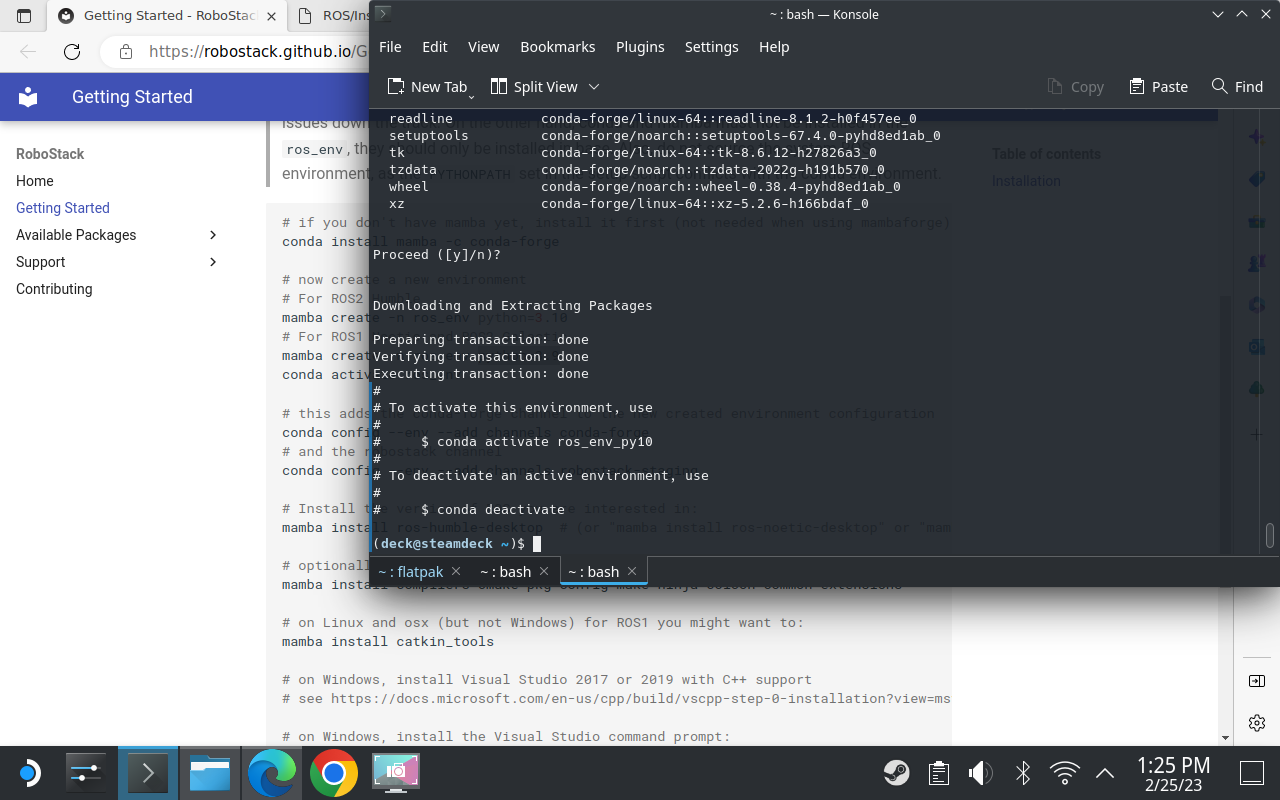Viewport: 1280px width, 800px height.
Task: Click the Paste button in Konsole toolbar
Action: tap(1158, 87)
